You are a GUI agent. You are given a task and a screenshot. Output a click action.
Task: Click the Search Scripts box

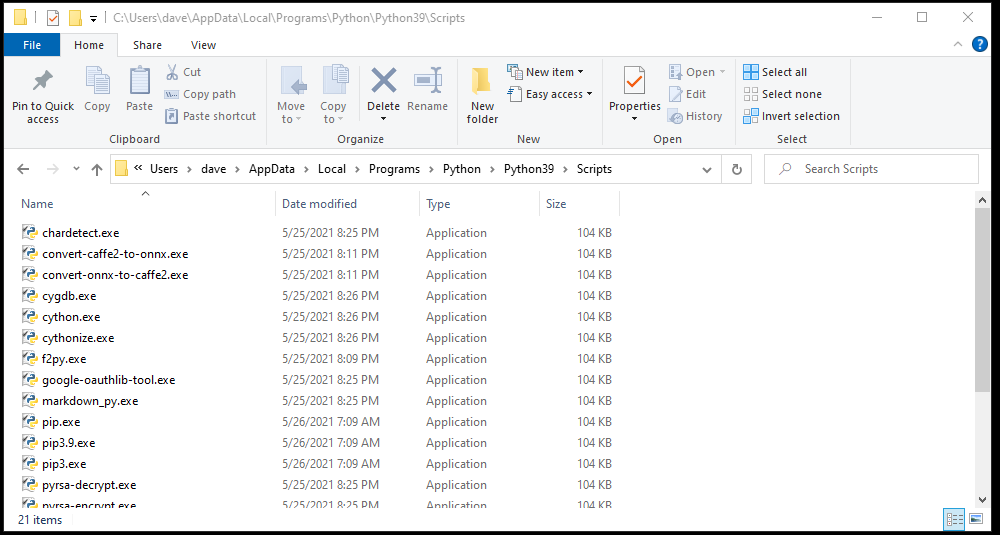pos(871,169)
